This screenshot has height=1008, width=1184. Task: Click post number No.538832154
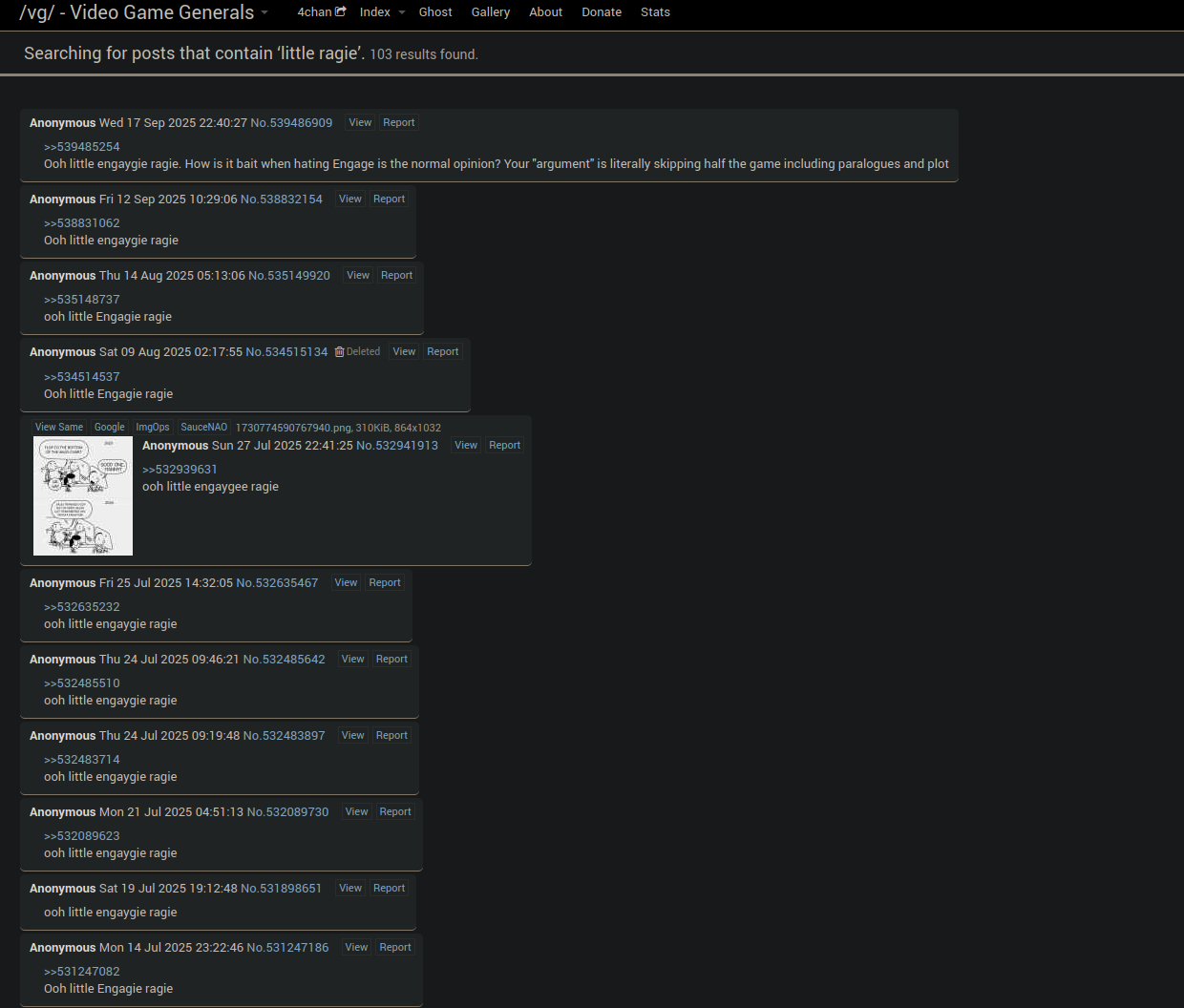coord(282,199)
